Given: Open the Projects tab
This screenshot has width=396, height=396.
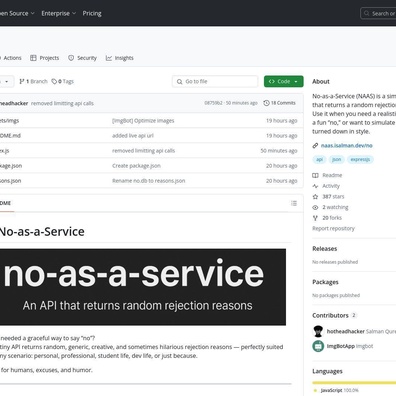Looking at the screenshot, I should 44,58.
